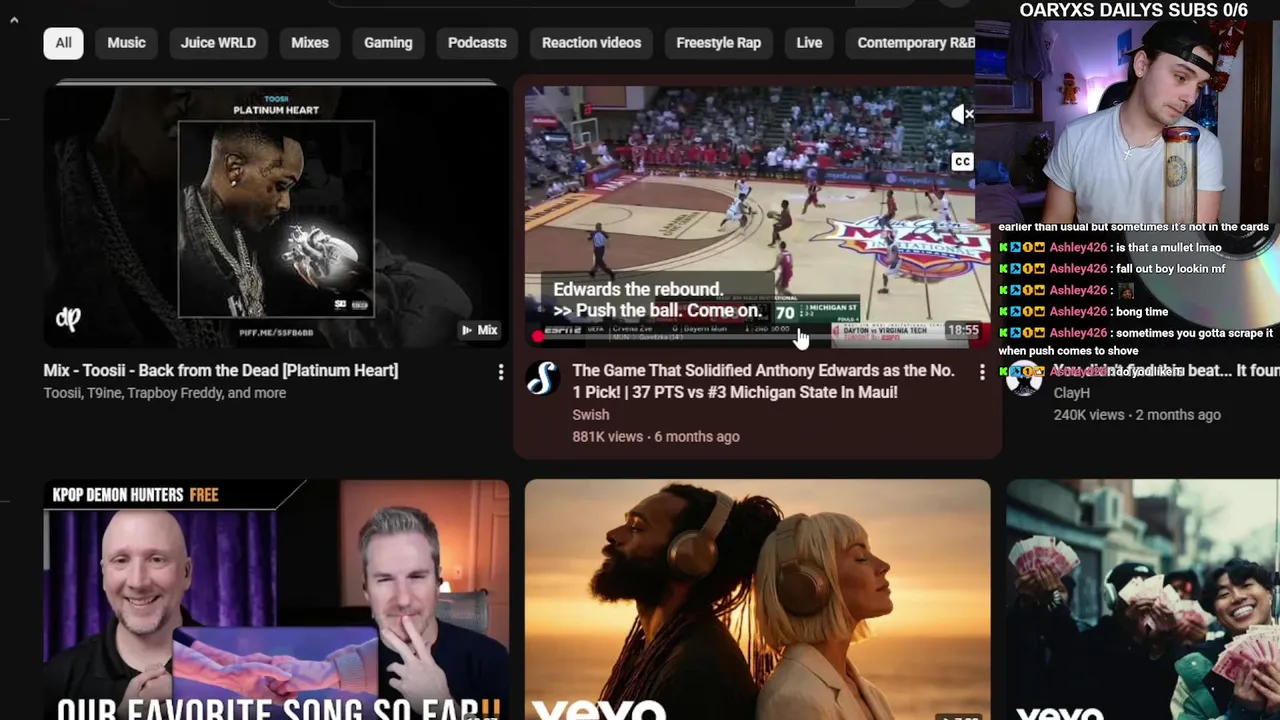Viewport: 1280px width, 720px height.
Task: Open Swish channel name link
Action: click(590, 414)
